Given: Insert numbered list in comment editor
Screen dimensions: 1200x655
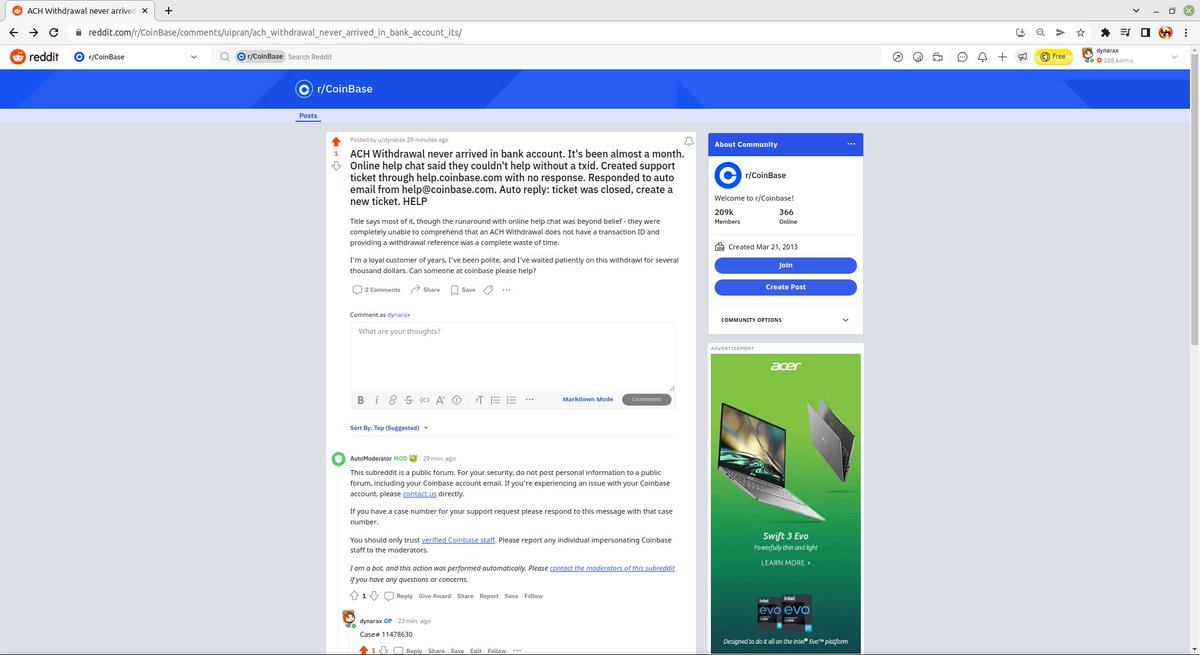Looking at the screenshot, I should point(511,400).
